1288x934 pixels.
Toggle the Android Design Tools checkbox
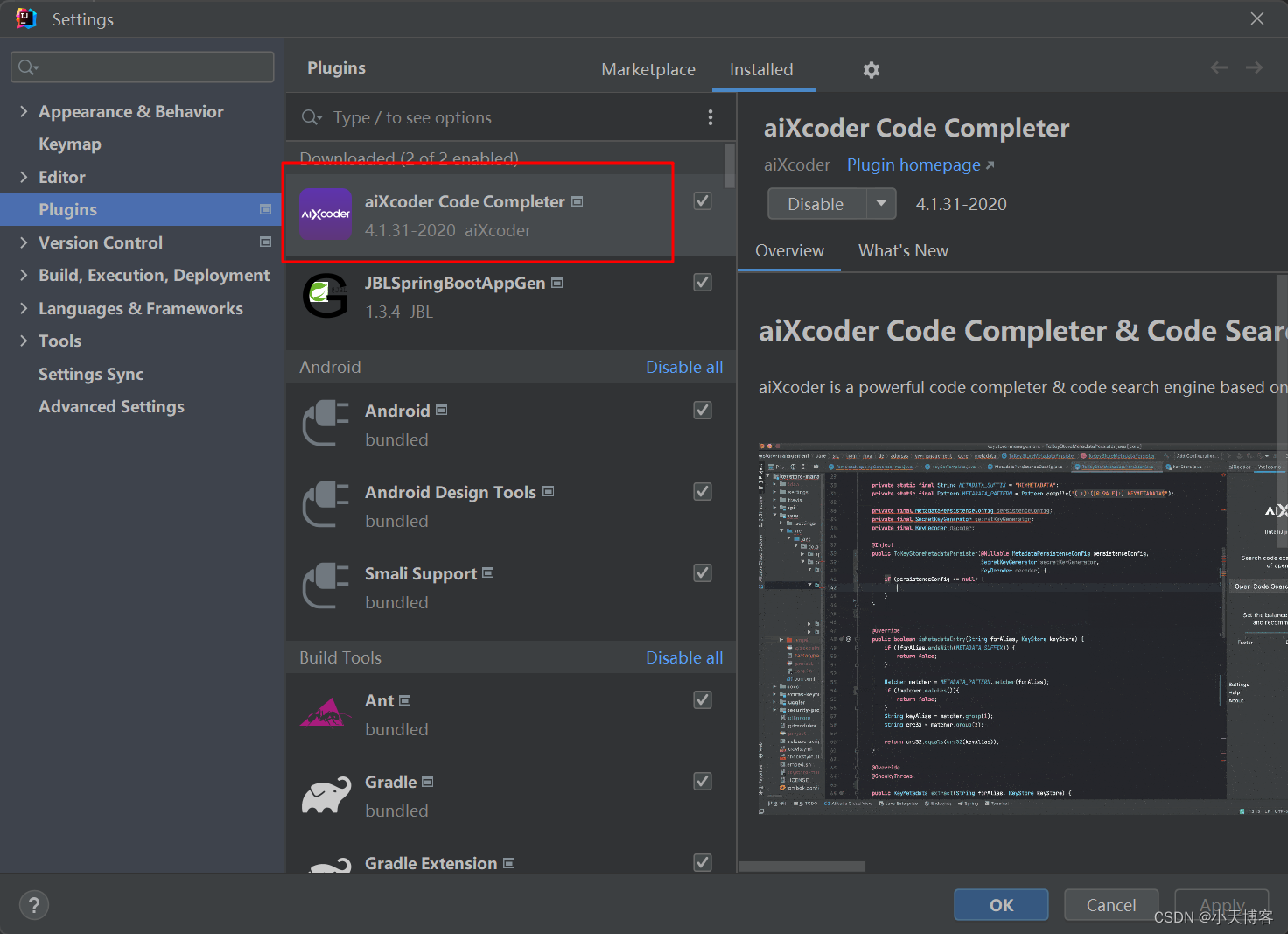pyautogui.click(x=703, y=492)
